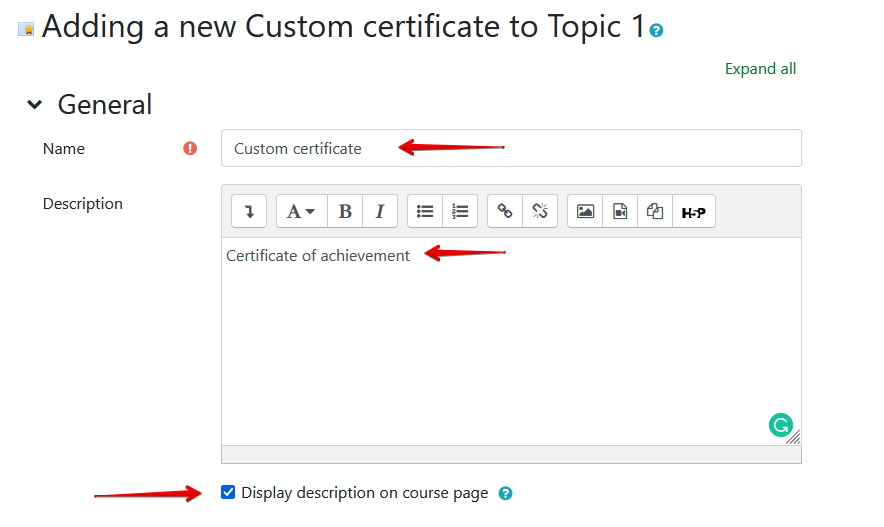Screen dimensions: 884x527
Task: Click the insert link icon
Action: [x=505, y=211]
